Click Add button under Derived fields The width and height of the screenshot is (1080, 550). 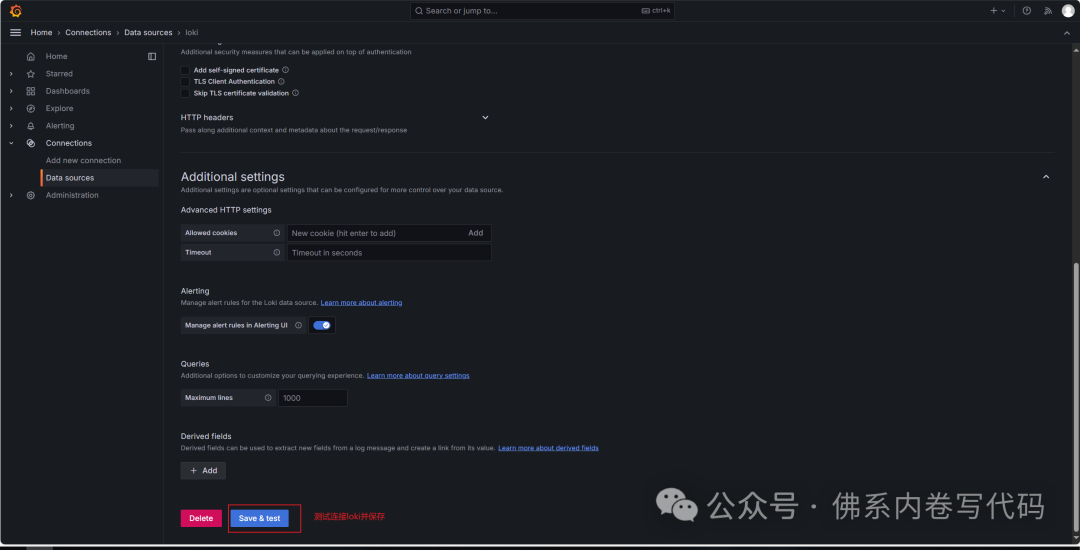203,471
